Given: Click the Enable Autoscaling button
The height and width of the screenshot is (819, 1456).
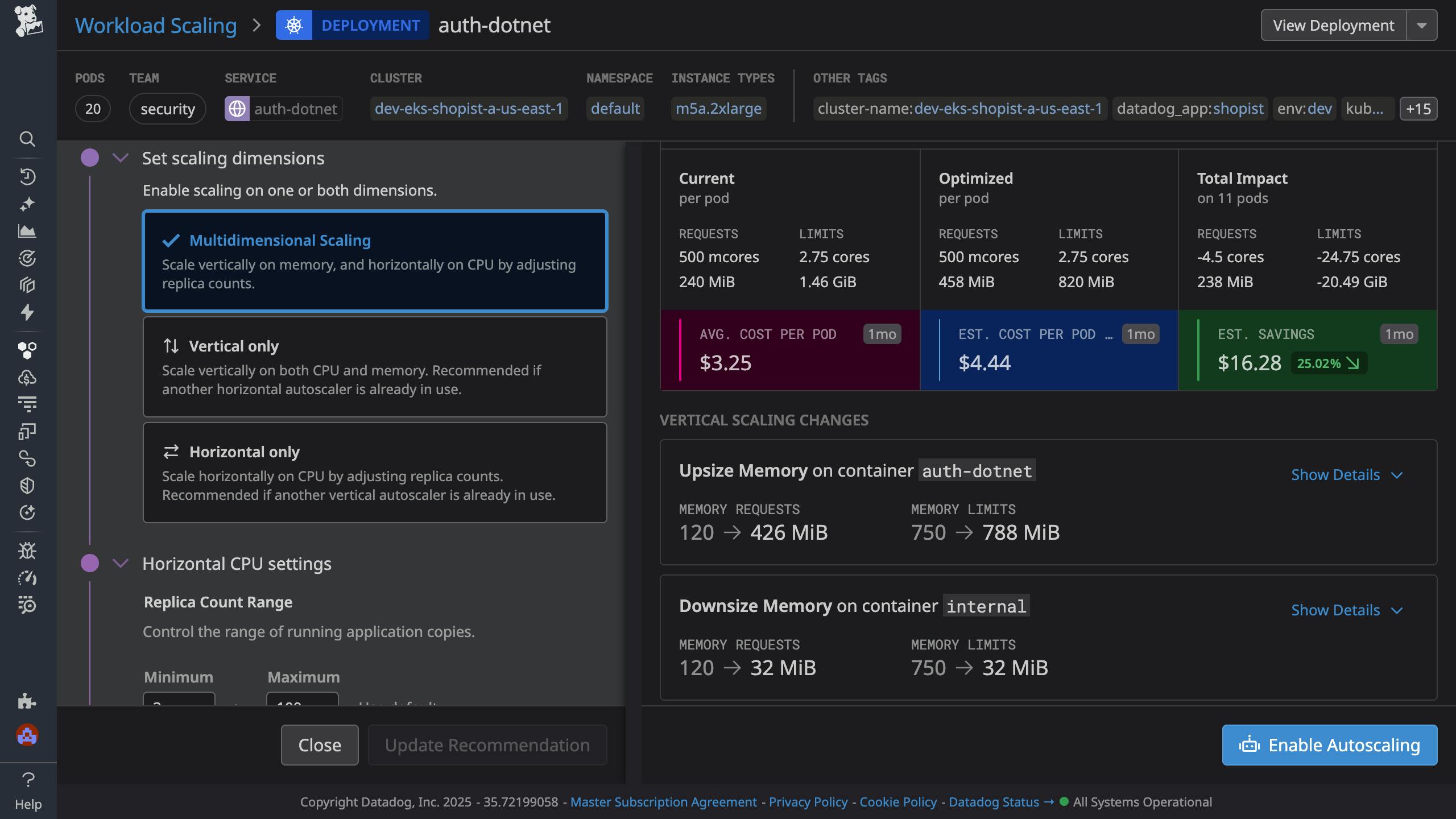Looking at the screenshot, I should [1328, 744].
